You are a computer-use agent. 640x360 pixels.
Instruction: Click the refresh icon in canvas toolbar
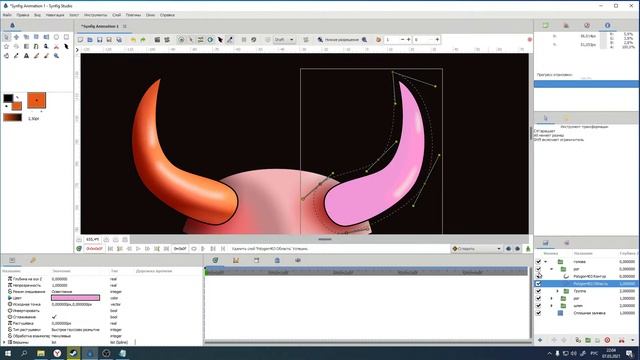click(x=253, y=40)
